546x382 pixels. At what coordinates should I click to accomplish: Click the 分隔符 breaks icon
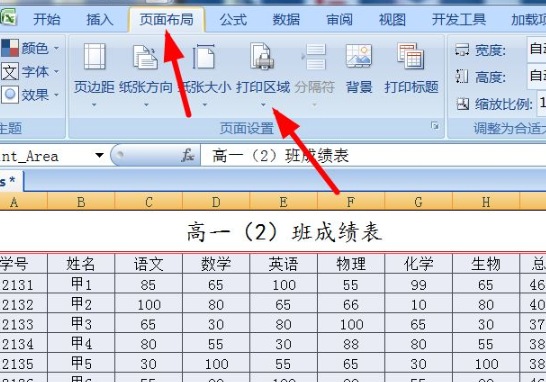[314, 57]
